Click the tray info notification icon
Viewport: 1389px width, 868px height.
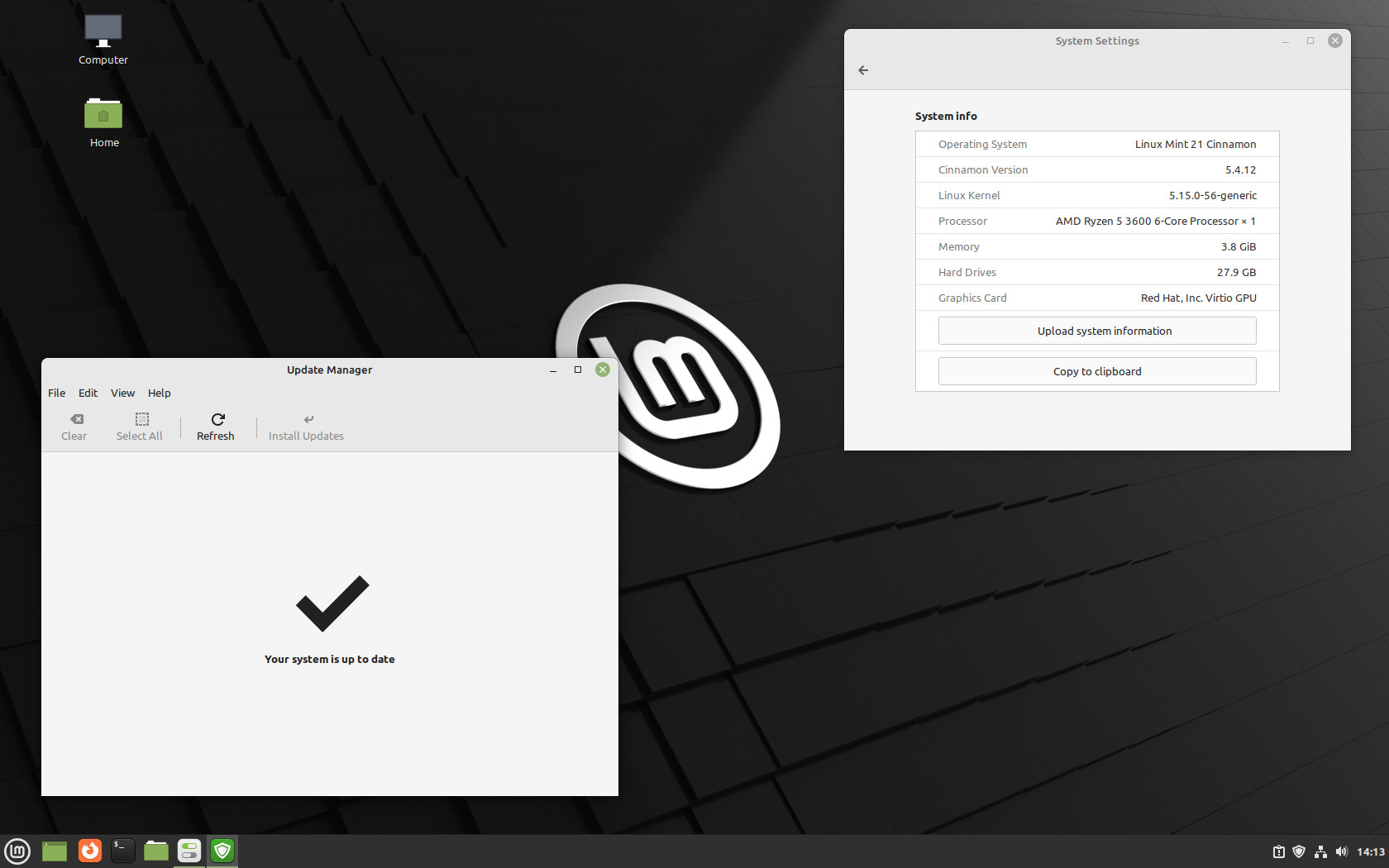(x=1278, y=851)
